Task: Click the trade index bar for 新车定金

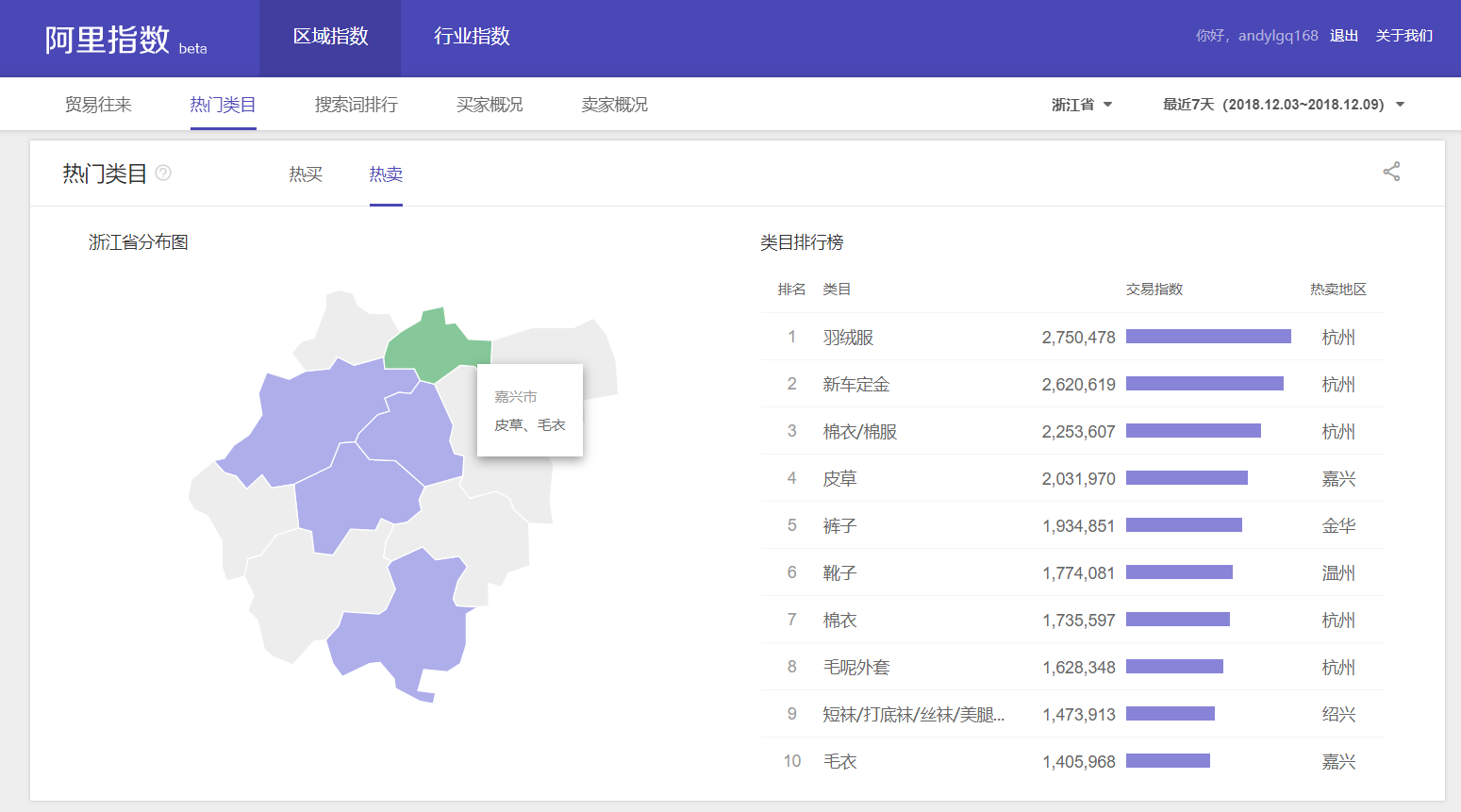Action: coord(1205,383)
